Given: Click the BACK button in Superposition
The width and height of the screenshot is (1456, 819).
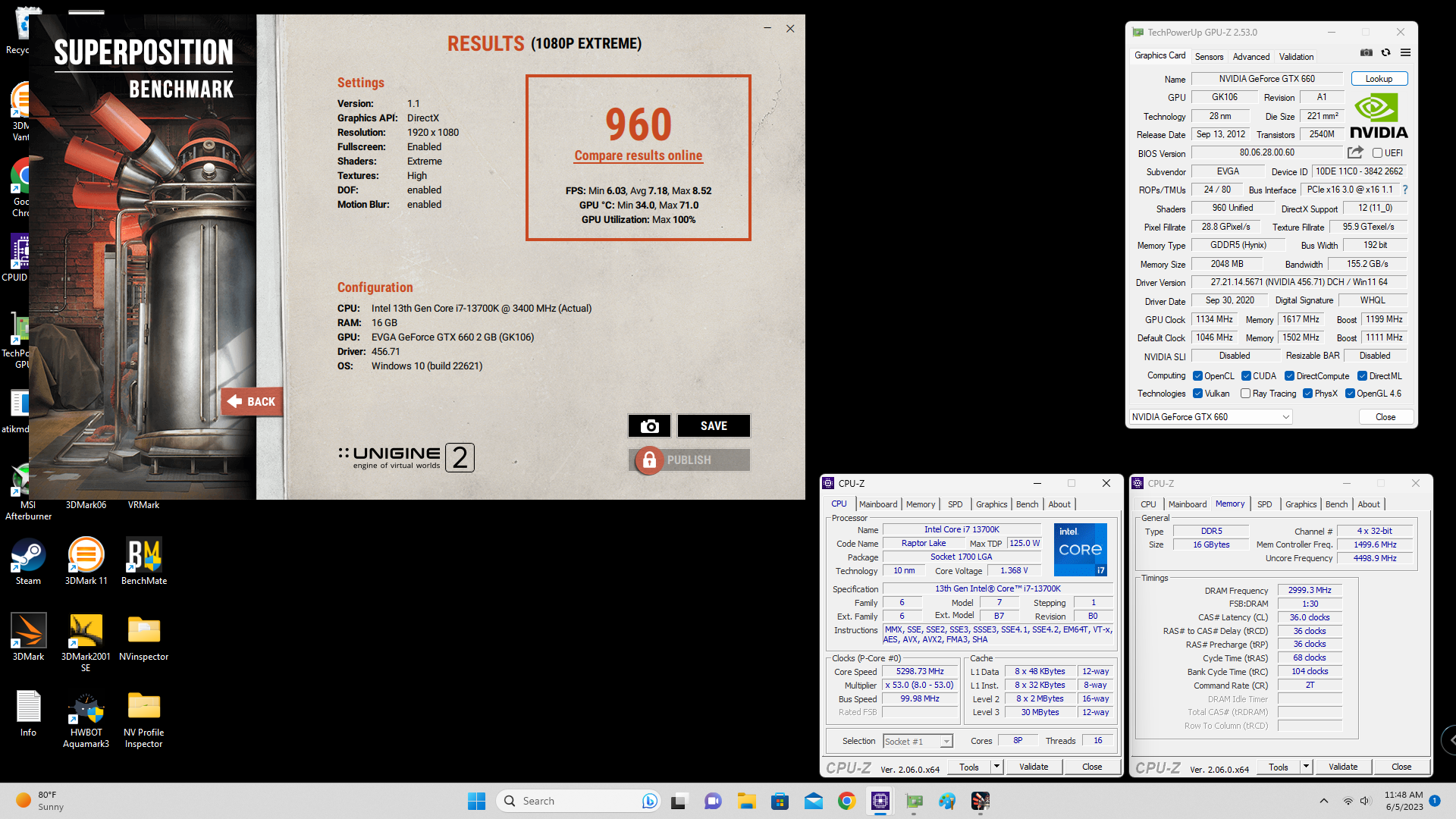Looking at the screenshot, I should pyautogui.click(x=252, y=402).
